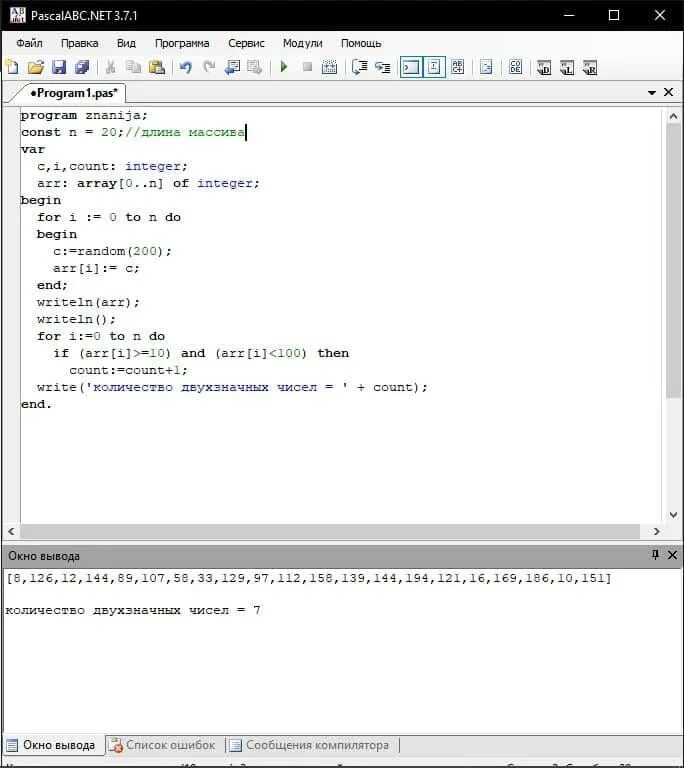
Task: Create a new file with the toolbar icon
Action: 13,67
